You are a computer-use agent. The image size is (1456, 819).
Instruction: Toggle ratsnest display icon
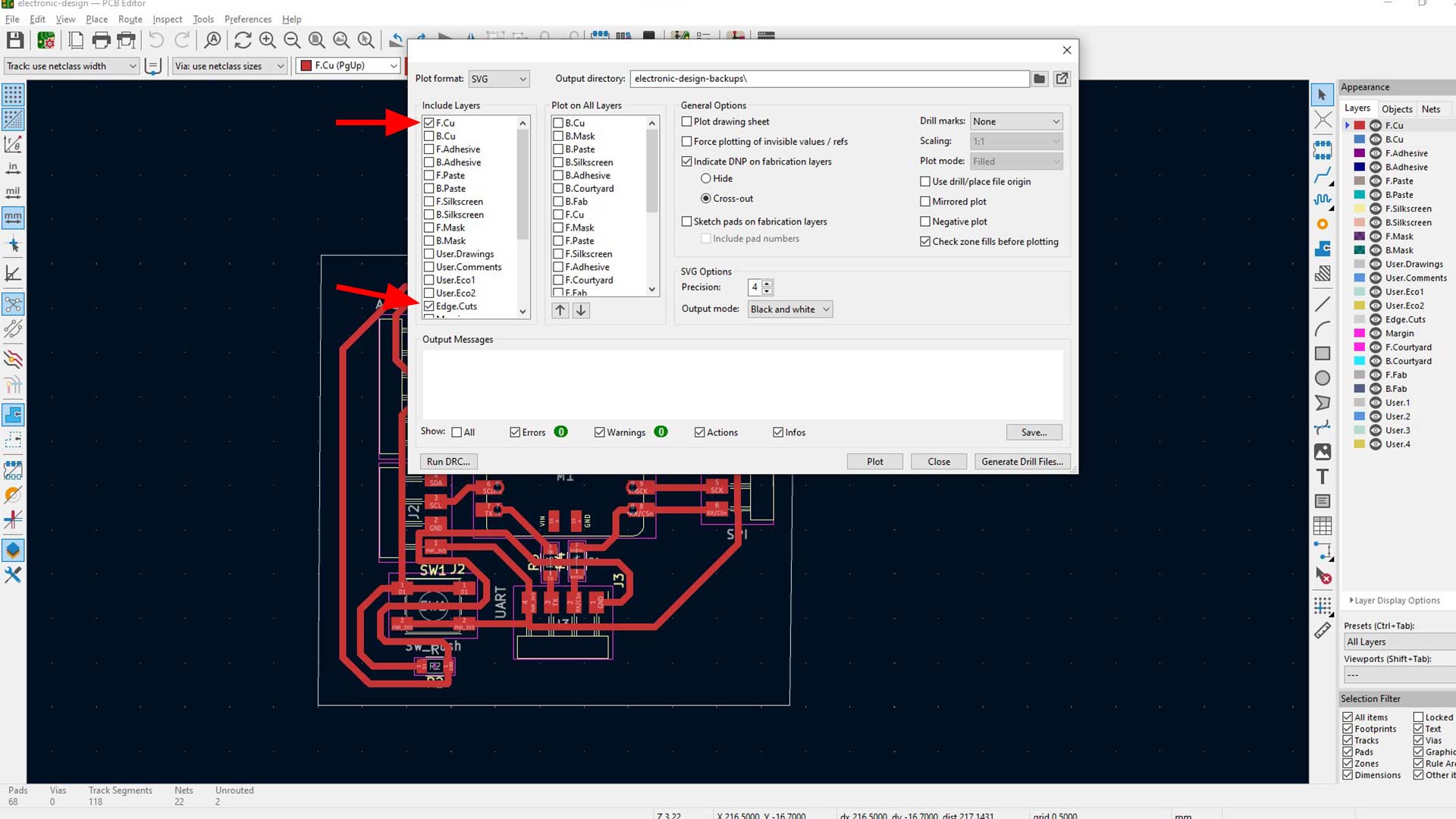13,304
